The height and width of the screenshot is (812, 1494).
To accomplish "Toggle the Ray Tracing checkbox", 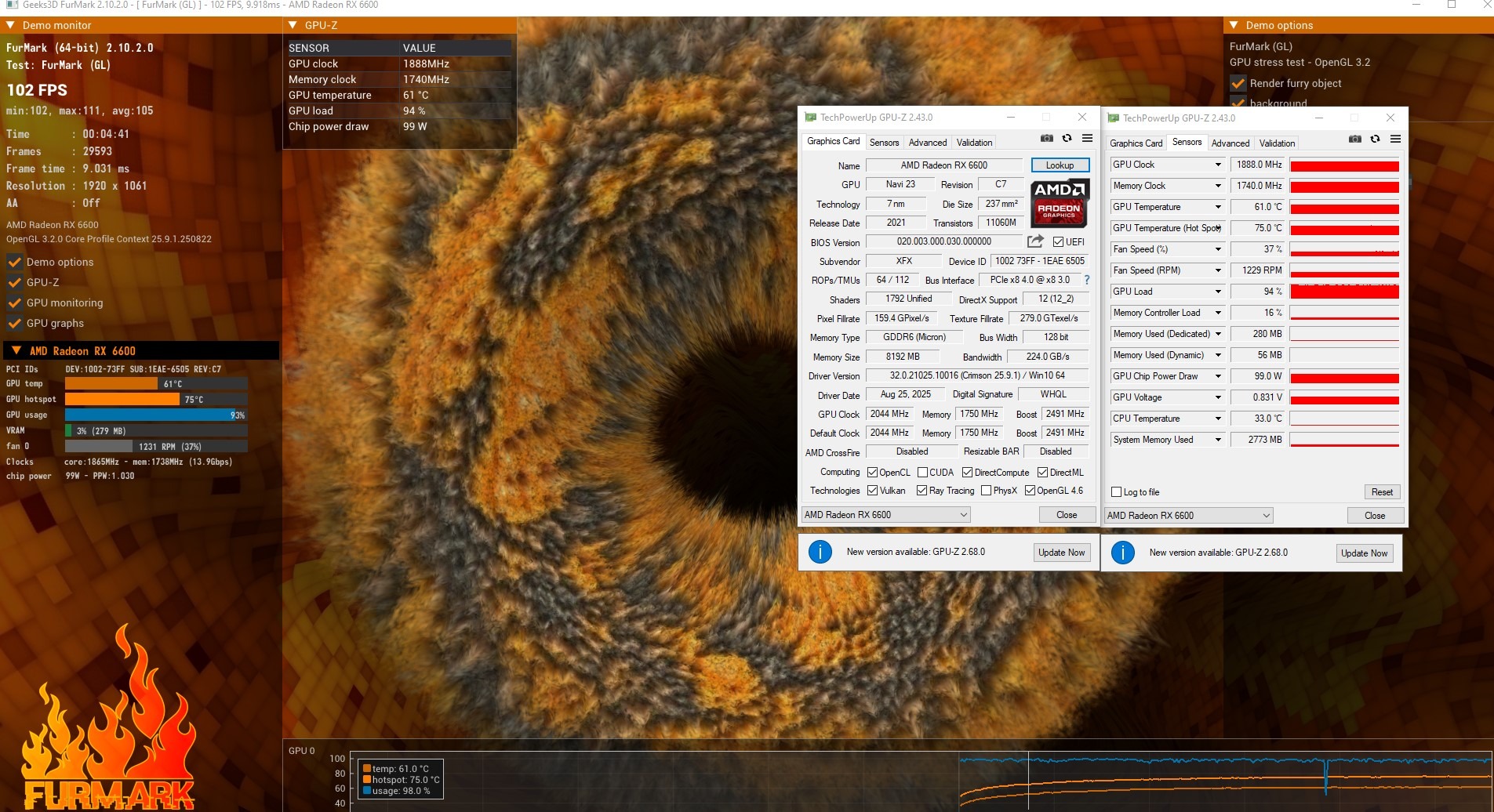I will point(921,491).
